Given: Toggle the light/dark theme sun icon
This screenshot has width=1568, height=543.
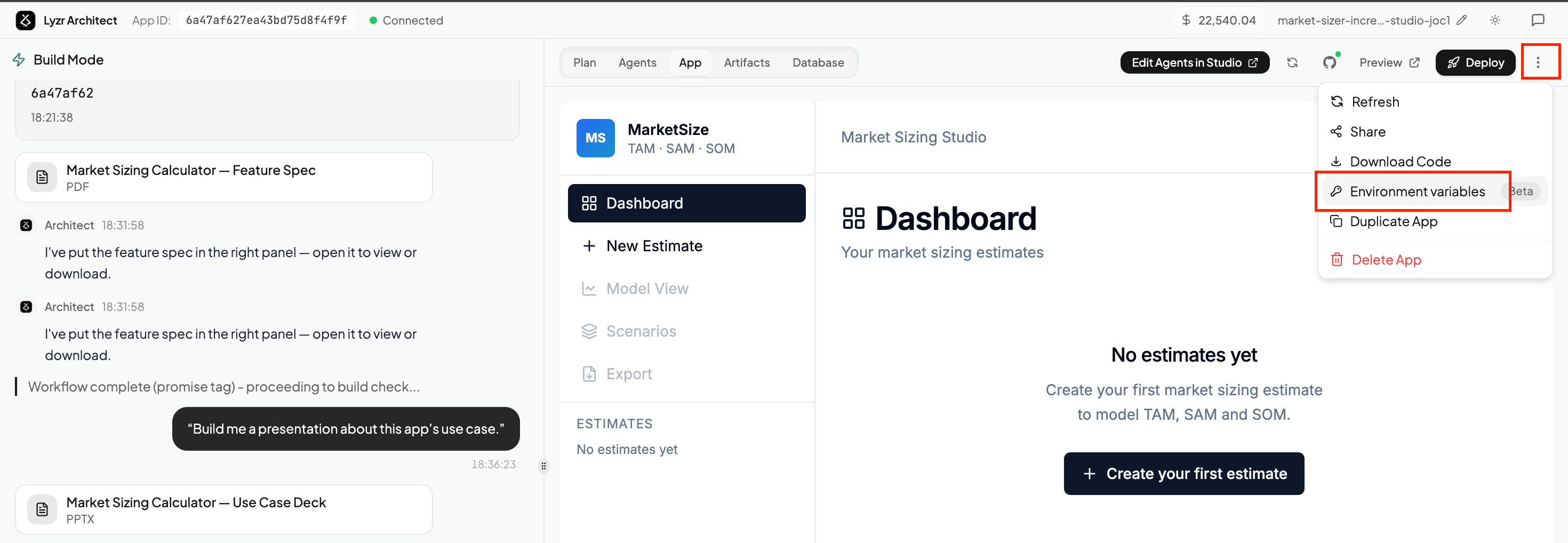Looking at the screenshot, I should 1495,20.
